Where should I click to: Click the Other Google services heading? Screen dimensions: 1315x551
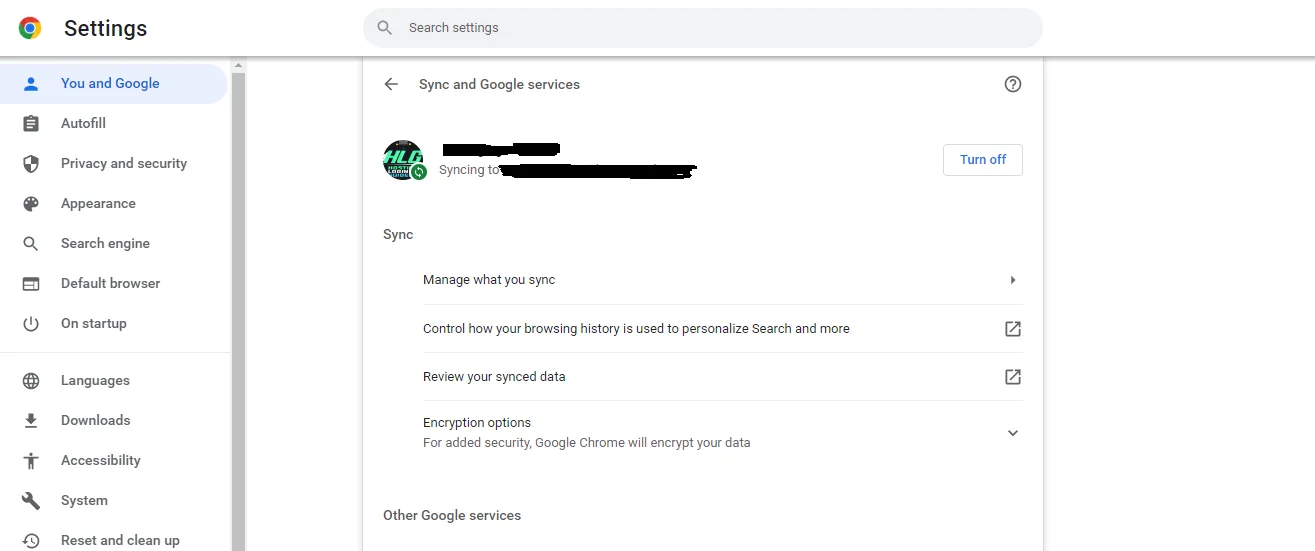coord(452,516)
